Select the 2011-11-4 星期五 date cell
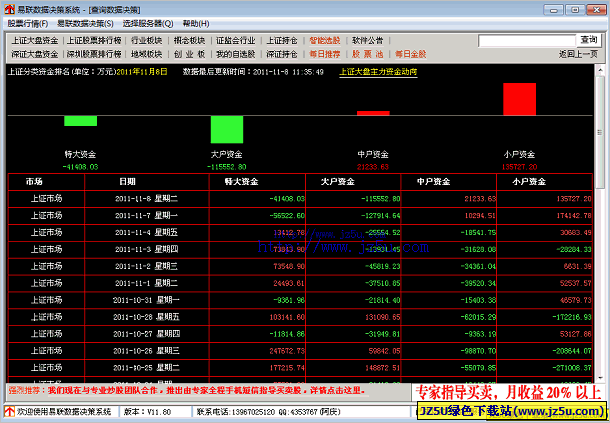610x423 pixels. point(147,233)
